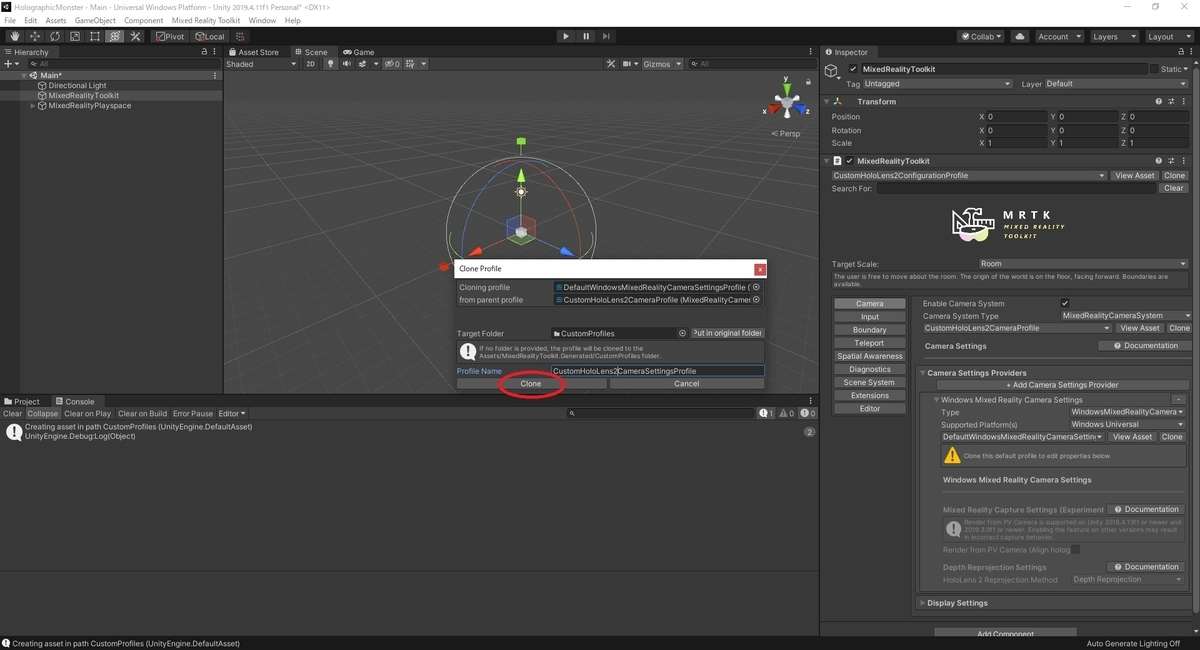The image size is (1200, 650).
Task: Click the Profile Name input field
Action: coord(657,370)
